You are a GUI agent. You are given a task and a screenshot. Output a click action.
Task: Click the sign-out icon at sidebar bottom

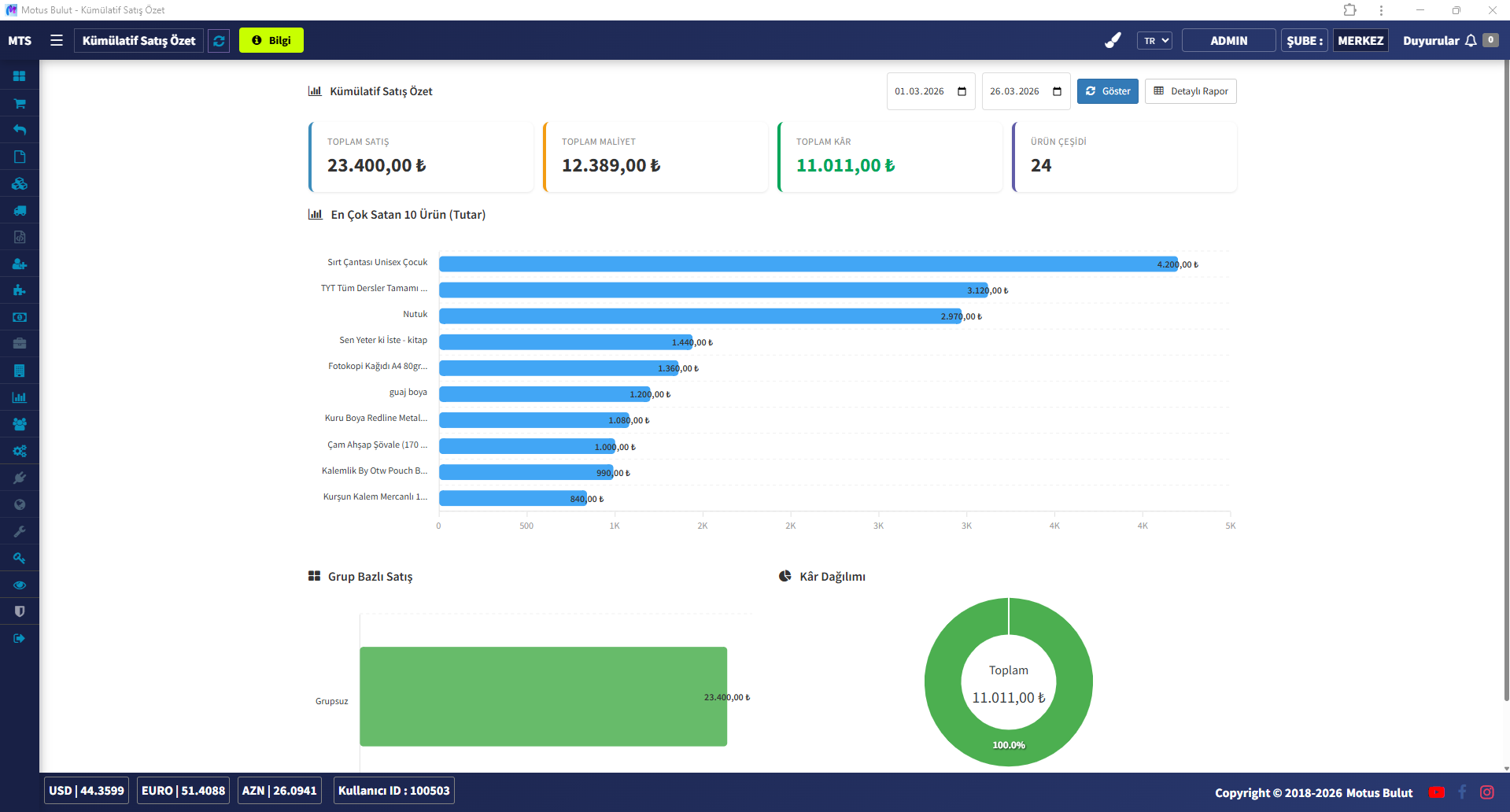tap(20, 638)
